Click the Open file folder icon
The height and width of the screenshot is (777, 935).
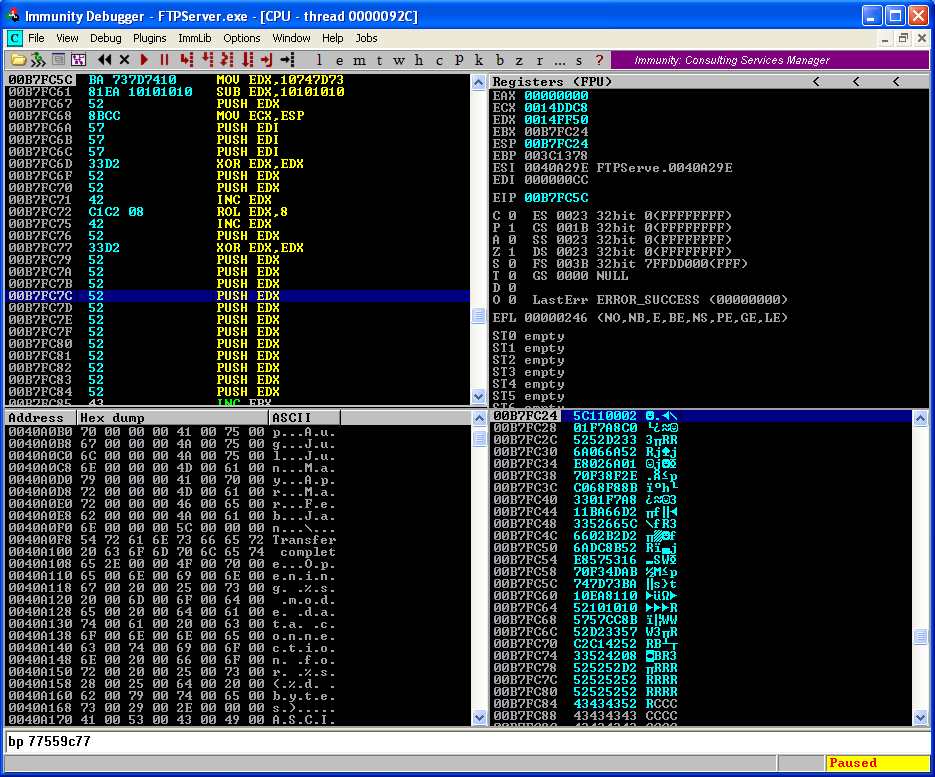18,60
